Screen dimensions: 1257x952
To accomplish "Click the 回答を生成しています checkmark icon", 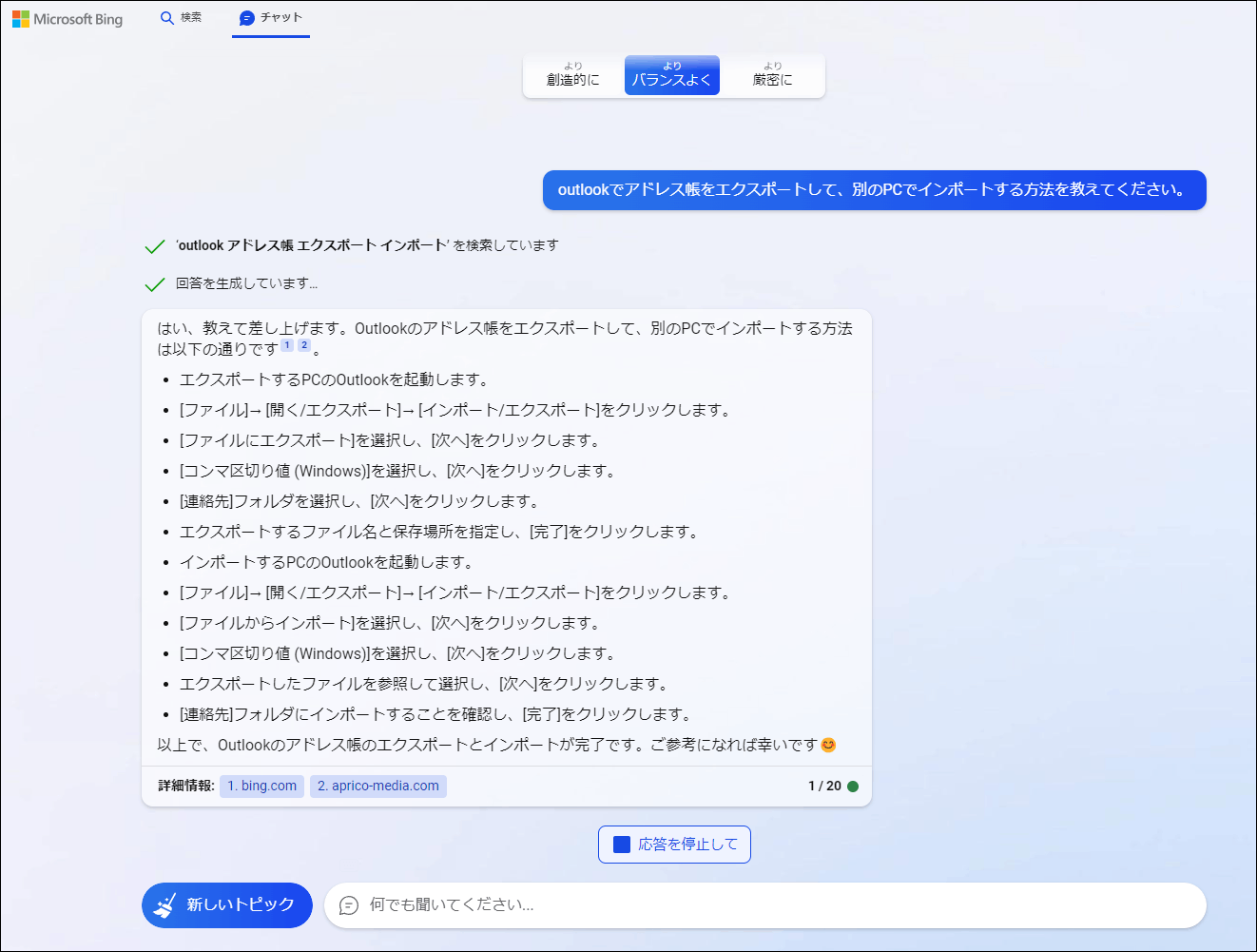I will point(155,284).
